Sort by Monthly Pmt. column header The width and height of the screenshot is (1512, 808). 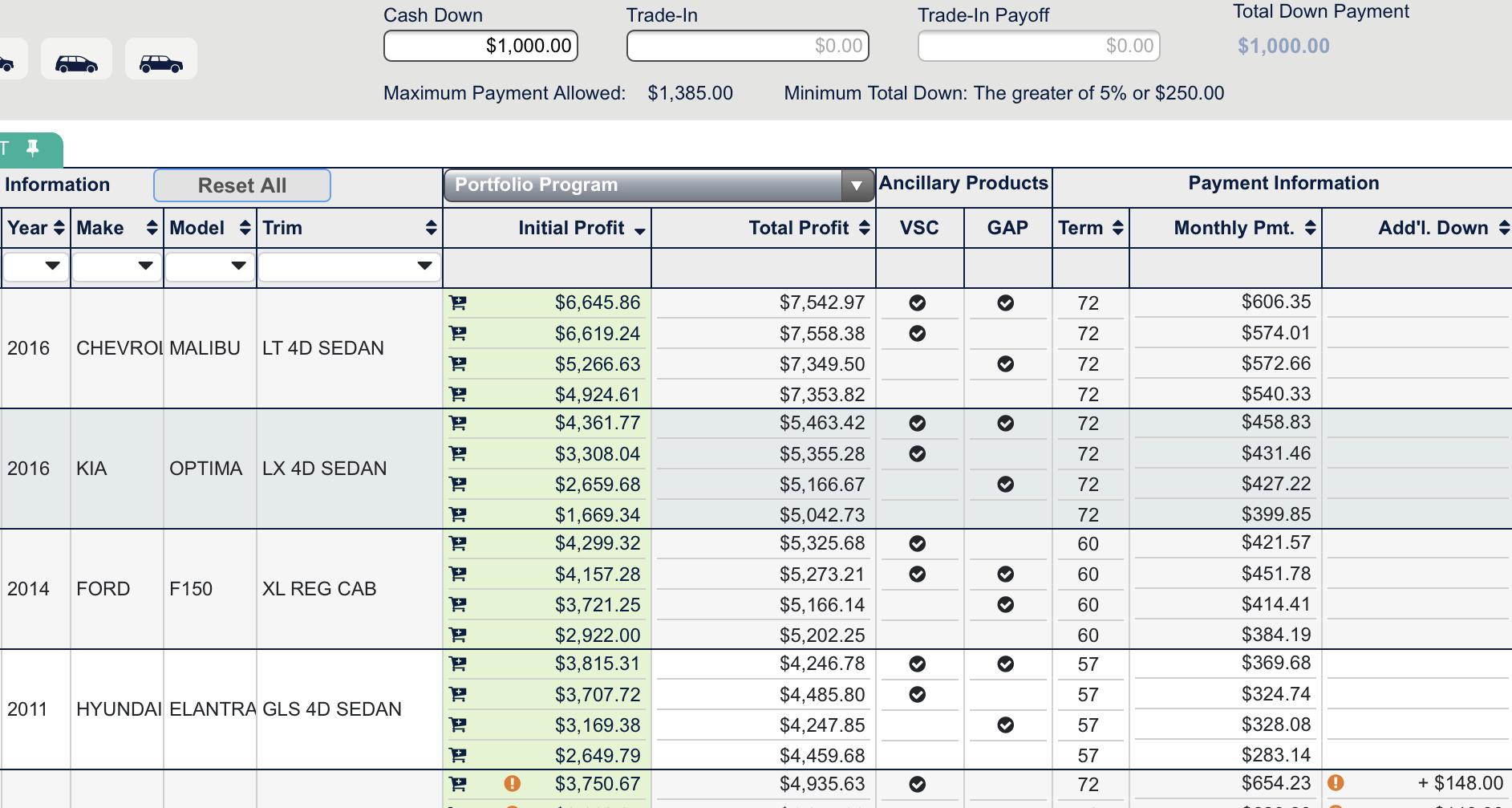[1234, 228]
